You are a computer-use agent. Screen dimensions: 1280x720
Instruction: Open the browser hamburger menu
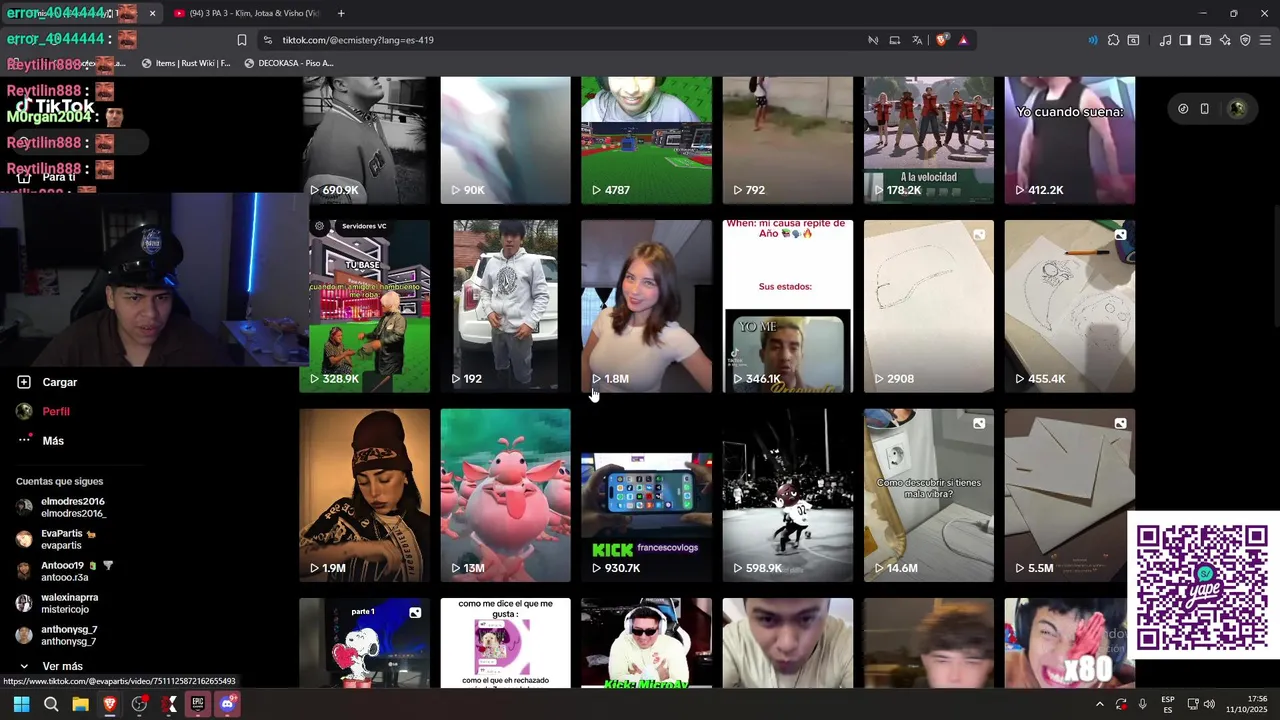[x=1265, y=40]
